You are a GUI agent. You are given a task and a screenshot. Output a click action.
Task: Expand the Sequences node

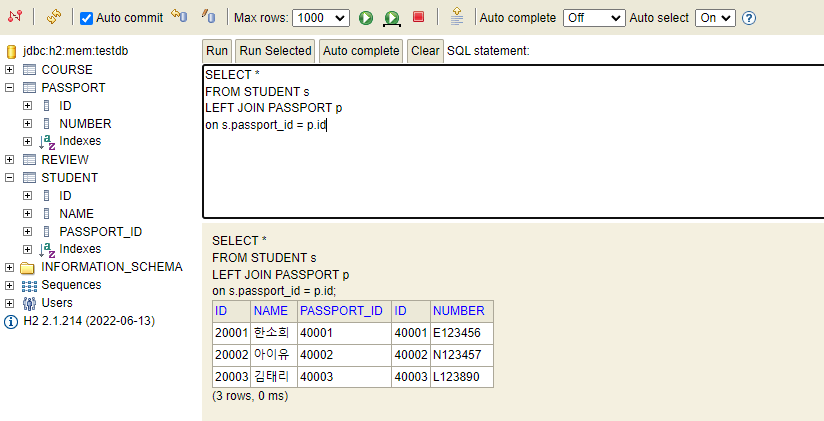coord(9,285)
